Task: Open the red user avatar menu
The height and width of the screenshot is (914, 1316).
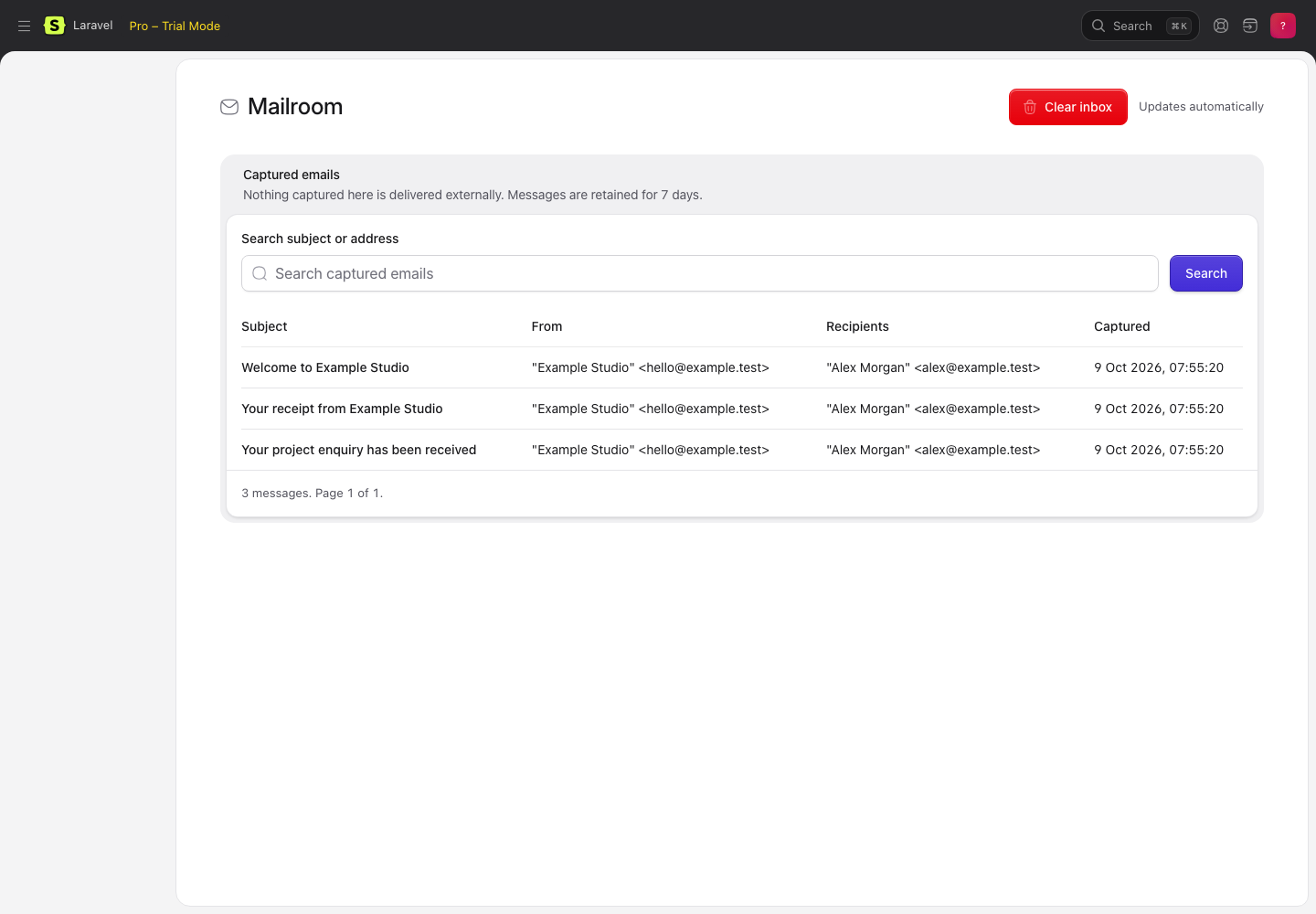Action: 1283,26
